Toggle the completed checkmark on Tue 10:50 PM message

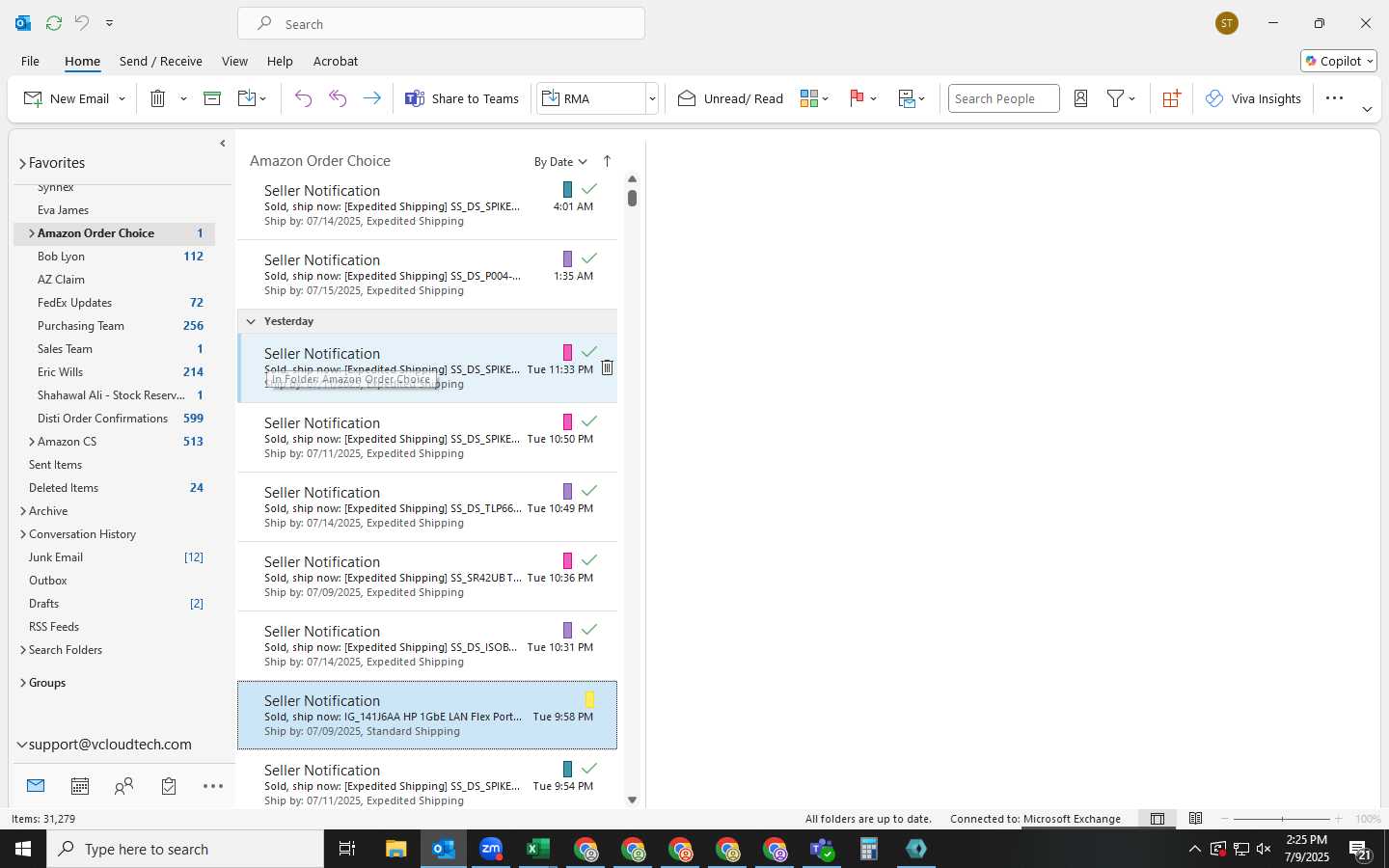589,421
